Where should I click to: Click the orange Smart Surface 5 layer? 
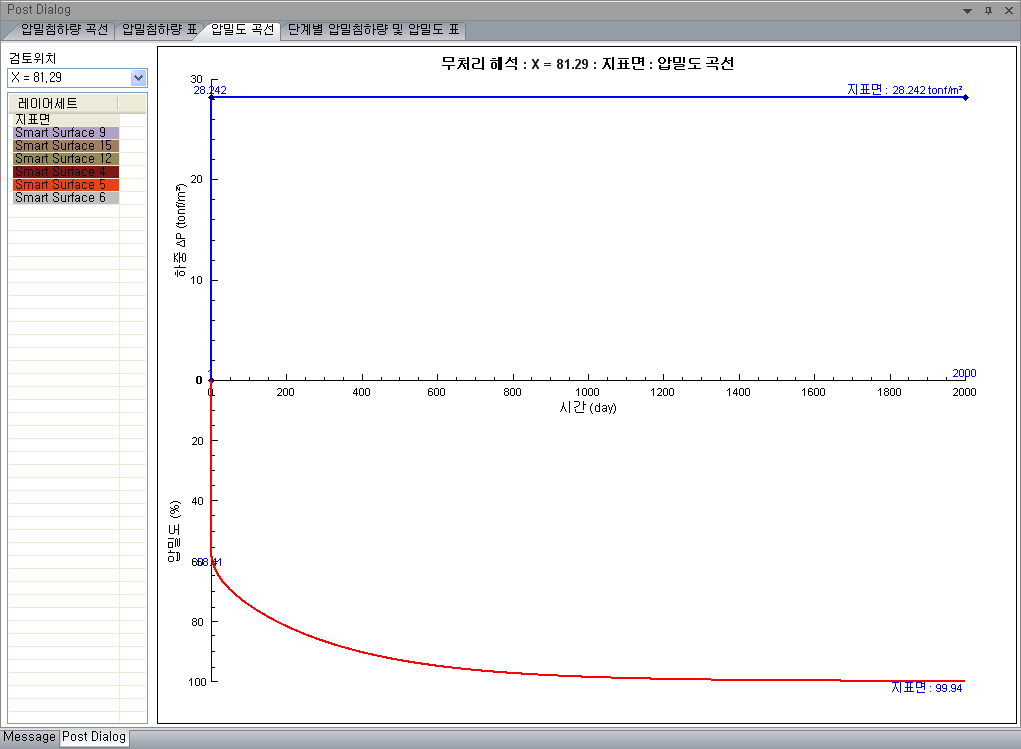[62, 185]
